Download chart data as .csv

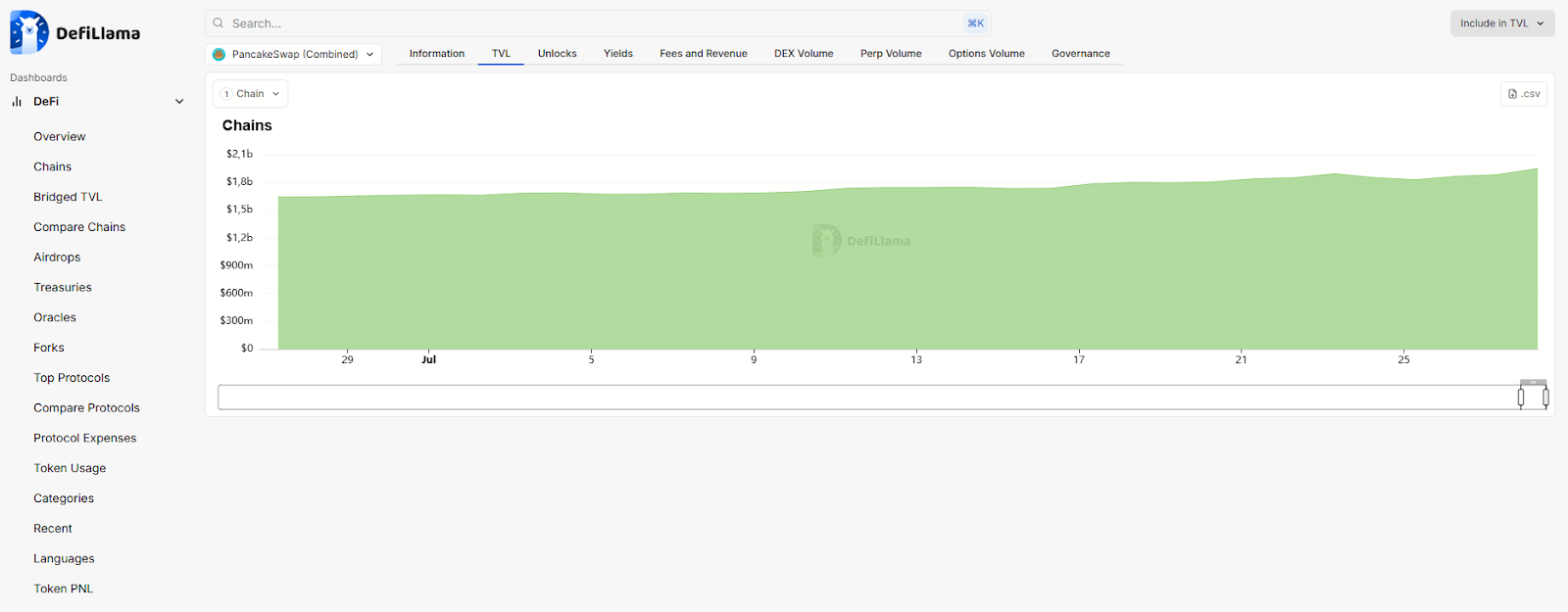pyautogui.click(x=1524, y=94)
